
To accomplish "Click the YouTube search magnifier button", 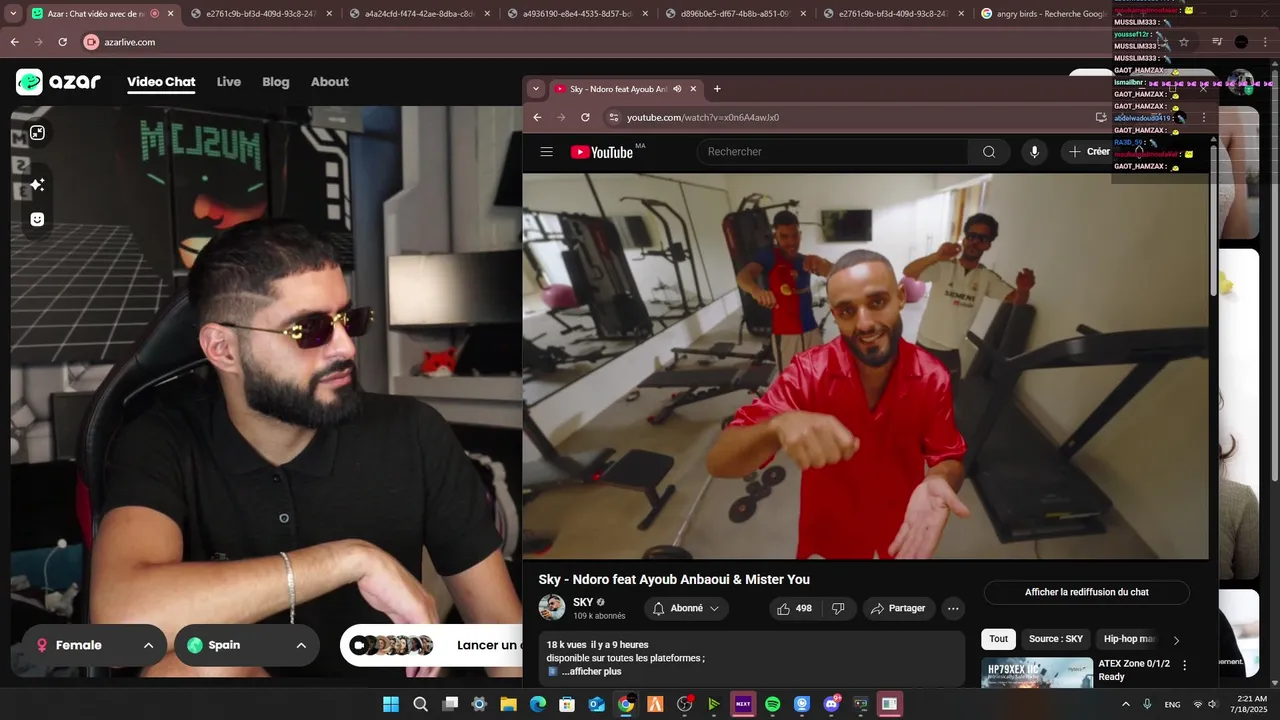I will tap(989, 152).
